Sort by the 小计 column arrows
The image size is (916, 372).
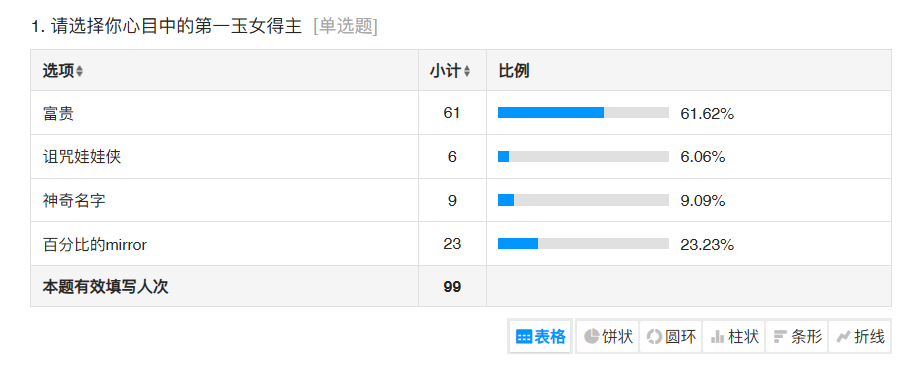click(x=467, y=71)
